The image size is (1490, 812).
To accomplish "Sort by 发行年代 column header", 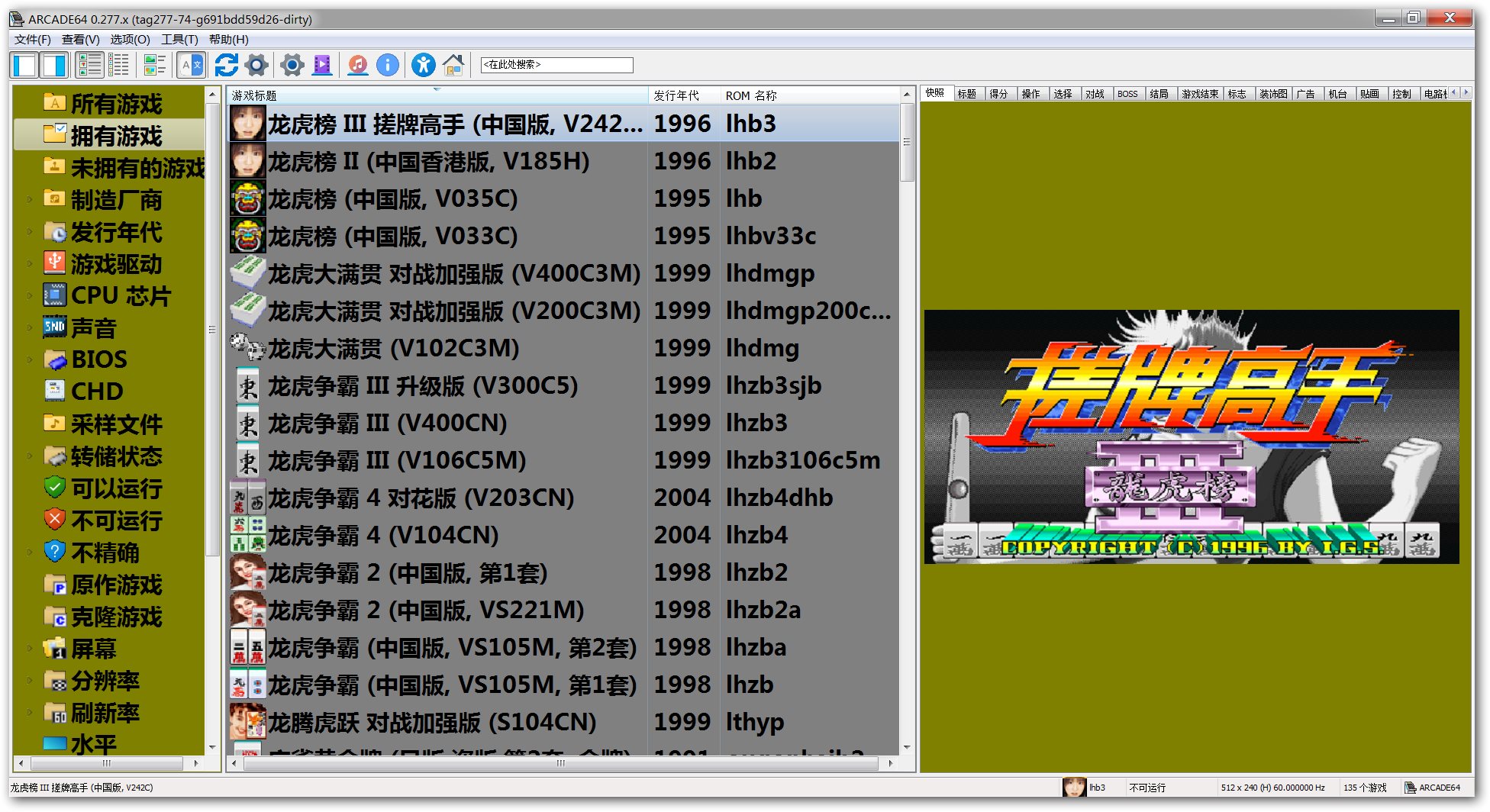I will point(684,95).
